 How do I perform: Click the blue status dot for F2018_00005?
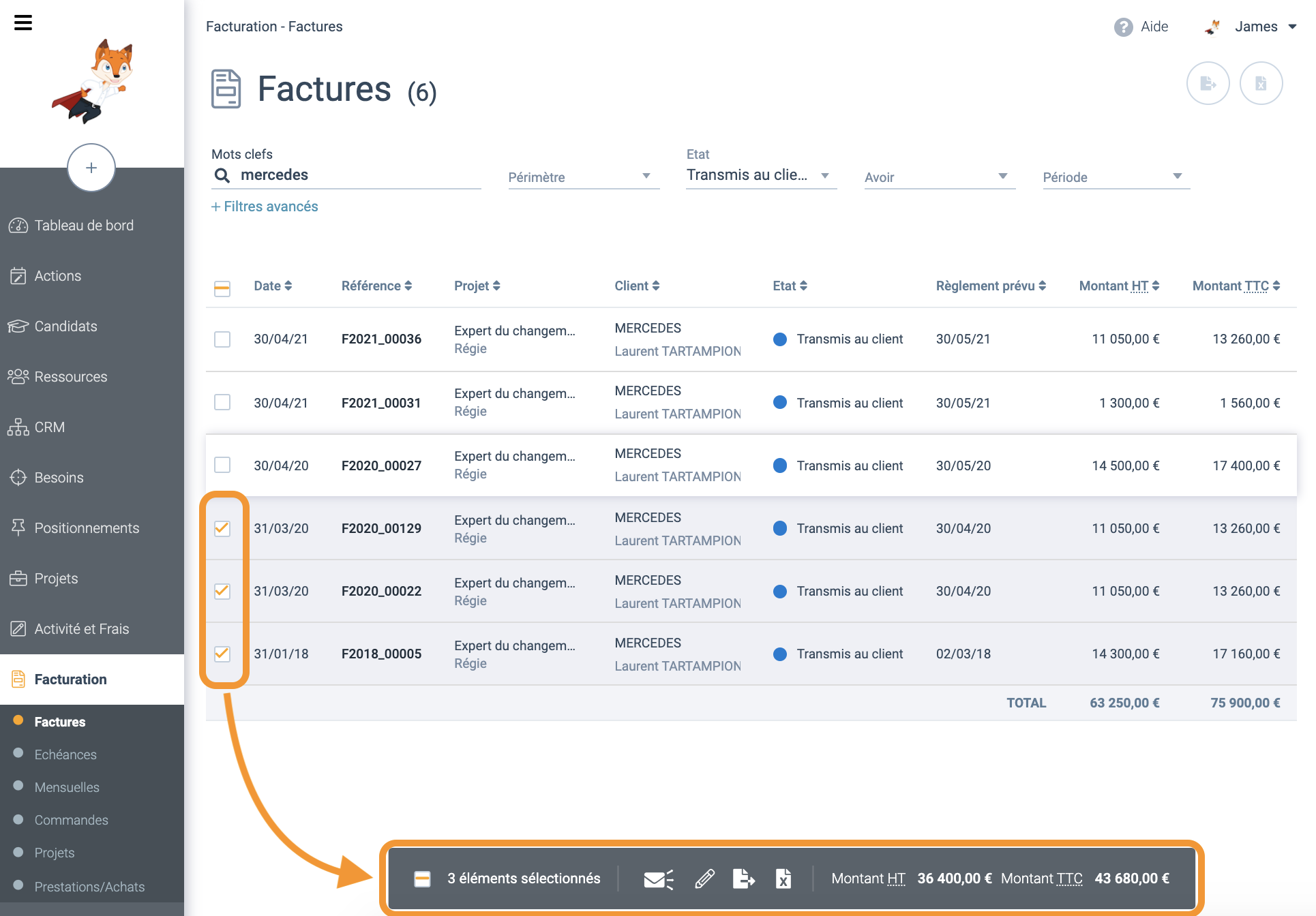click(x=780, y=654)
